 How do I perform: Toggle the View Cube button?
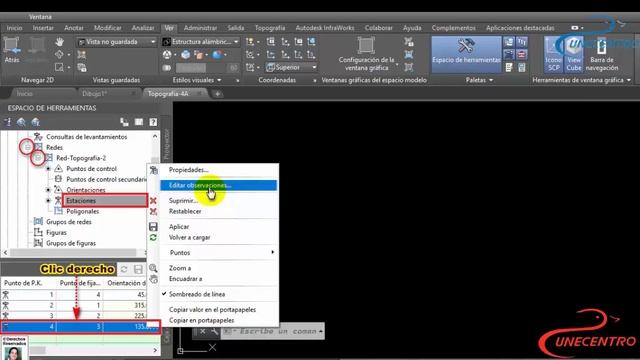(x=573, y=54)
